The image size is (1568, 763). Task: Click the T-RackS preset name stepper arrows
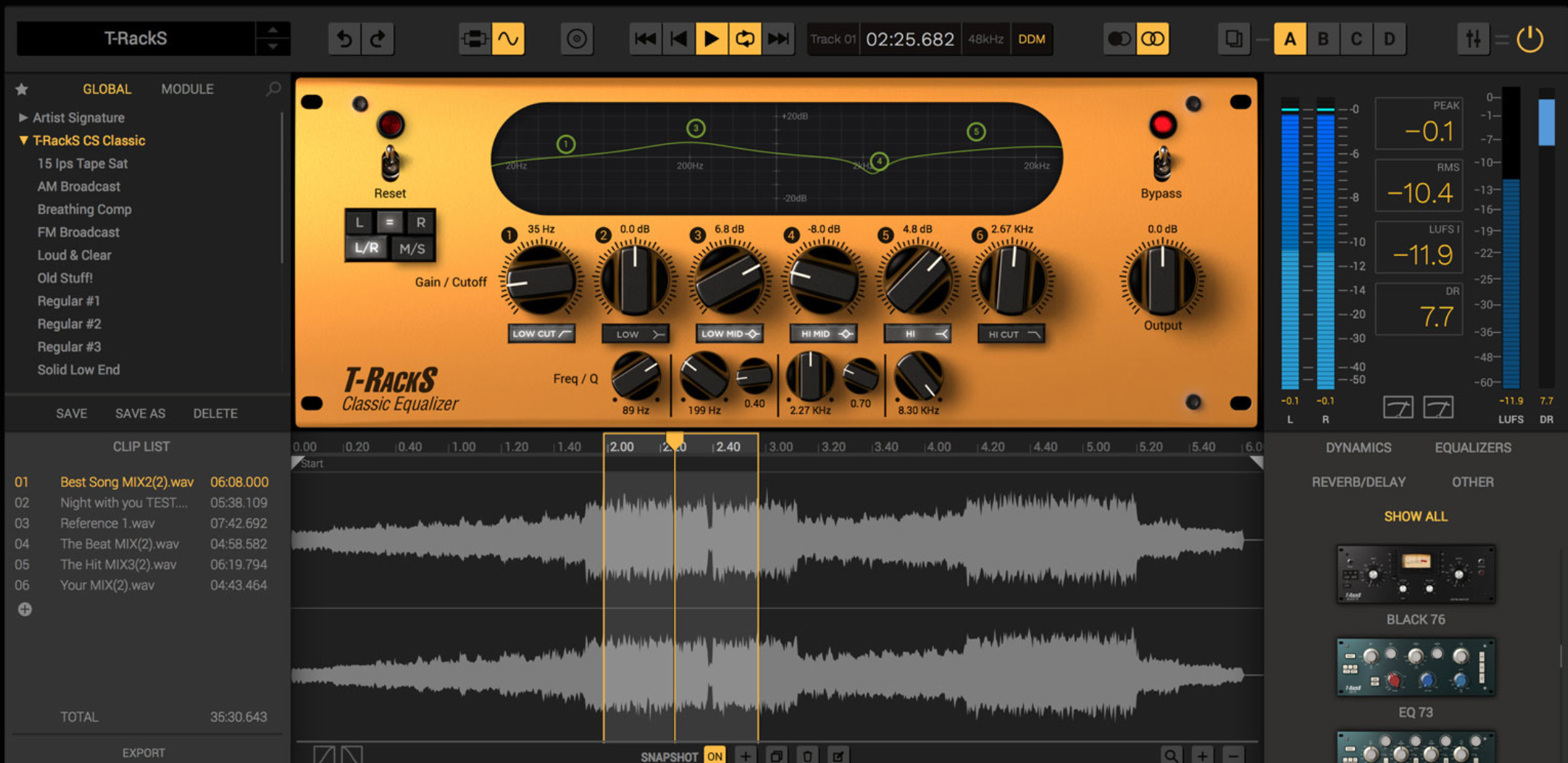pyautogui.click(x=273, y=38)
